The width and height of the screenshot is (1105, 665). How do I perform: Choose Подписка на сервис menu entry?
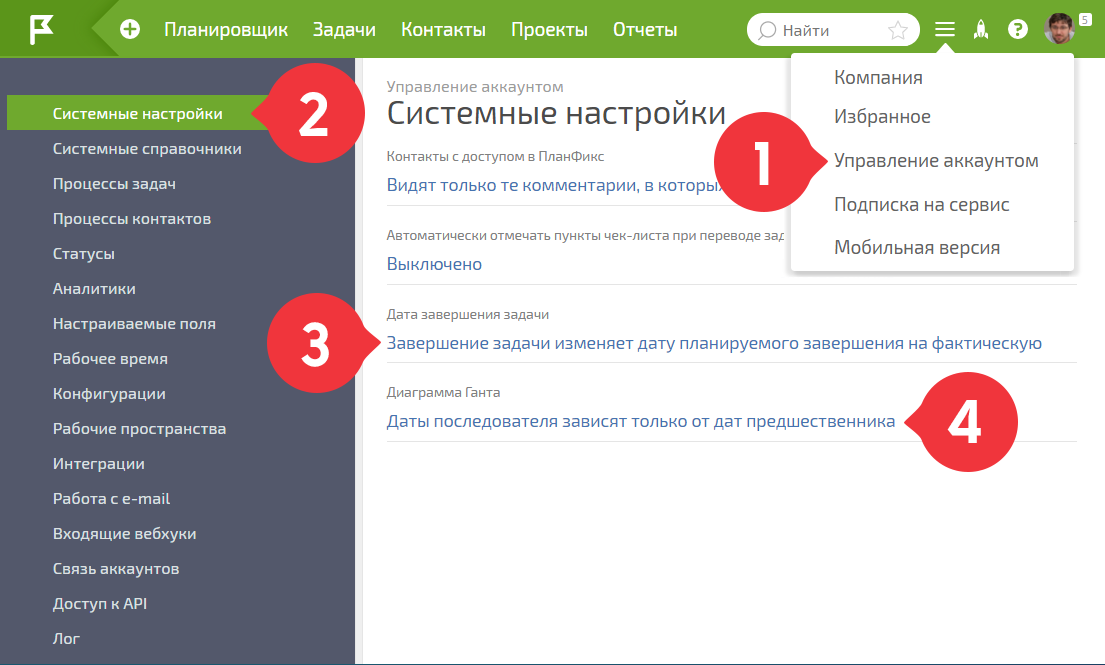921,205
